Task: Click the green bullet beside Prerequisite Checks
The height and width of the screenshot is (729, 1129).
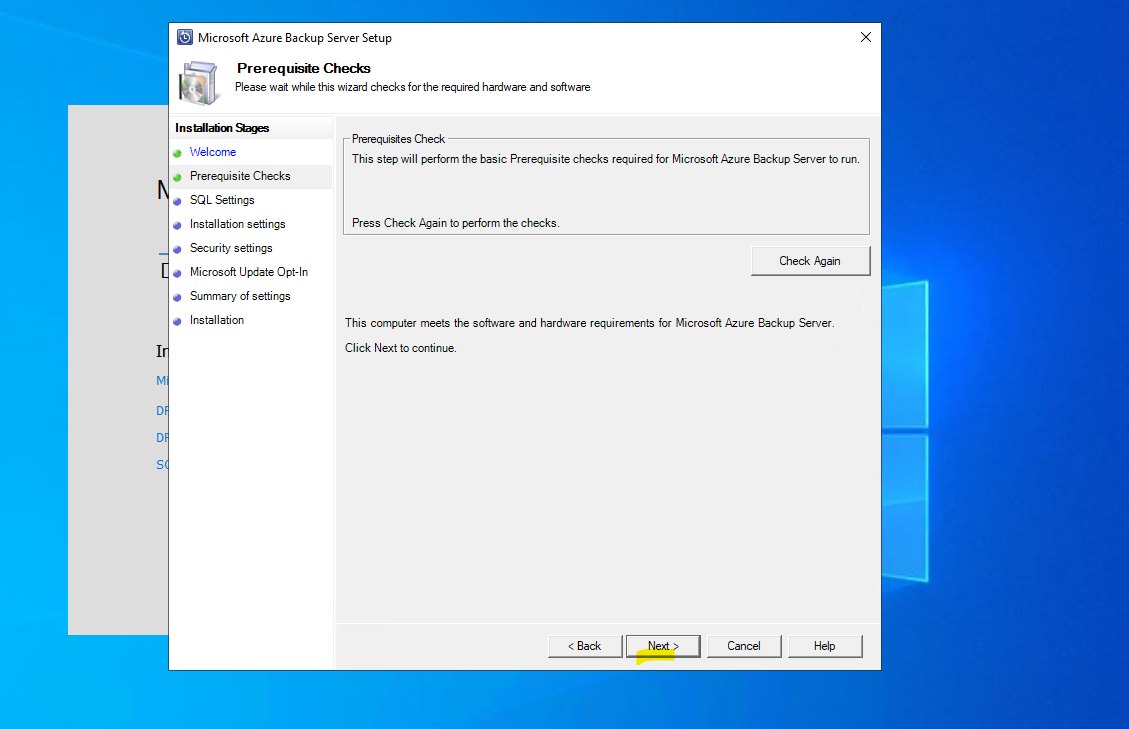Action: click(x=177, y=177)
